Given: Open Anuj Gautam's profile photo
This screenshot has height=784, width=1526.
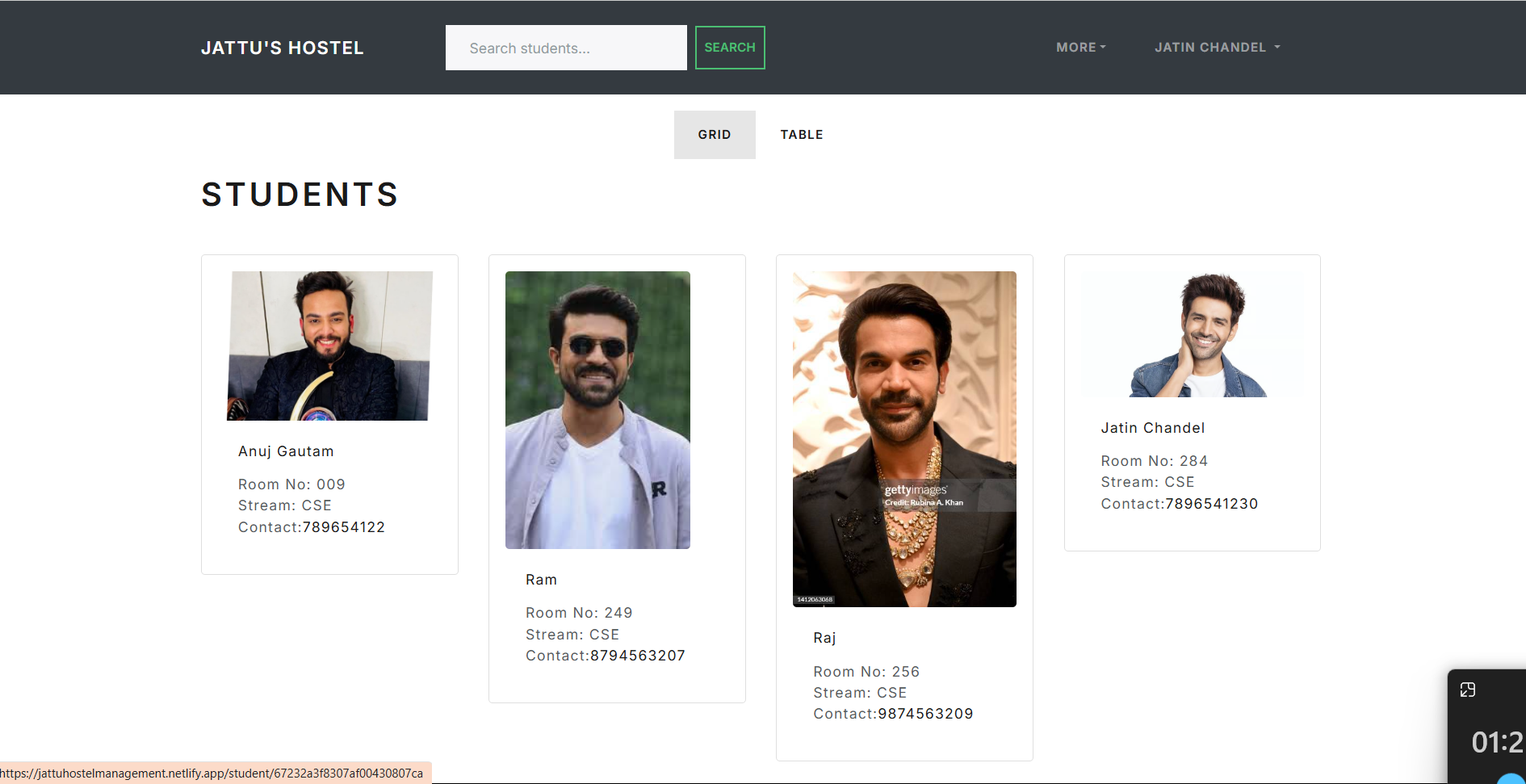Looking at the screenshot, I should click(329, 346).
